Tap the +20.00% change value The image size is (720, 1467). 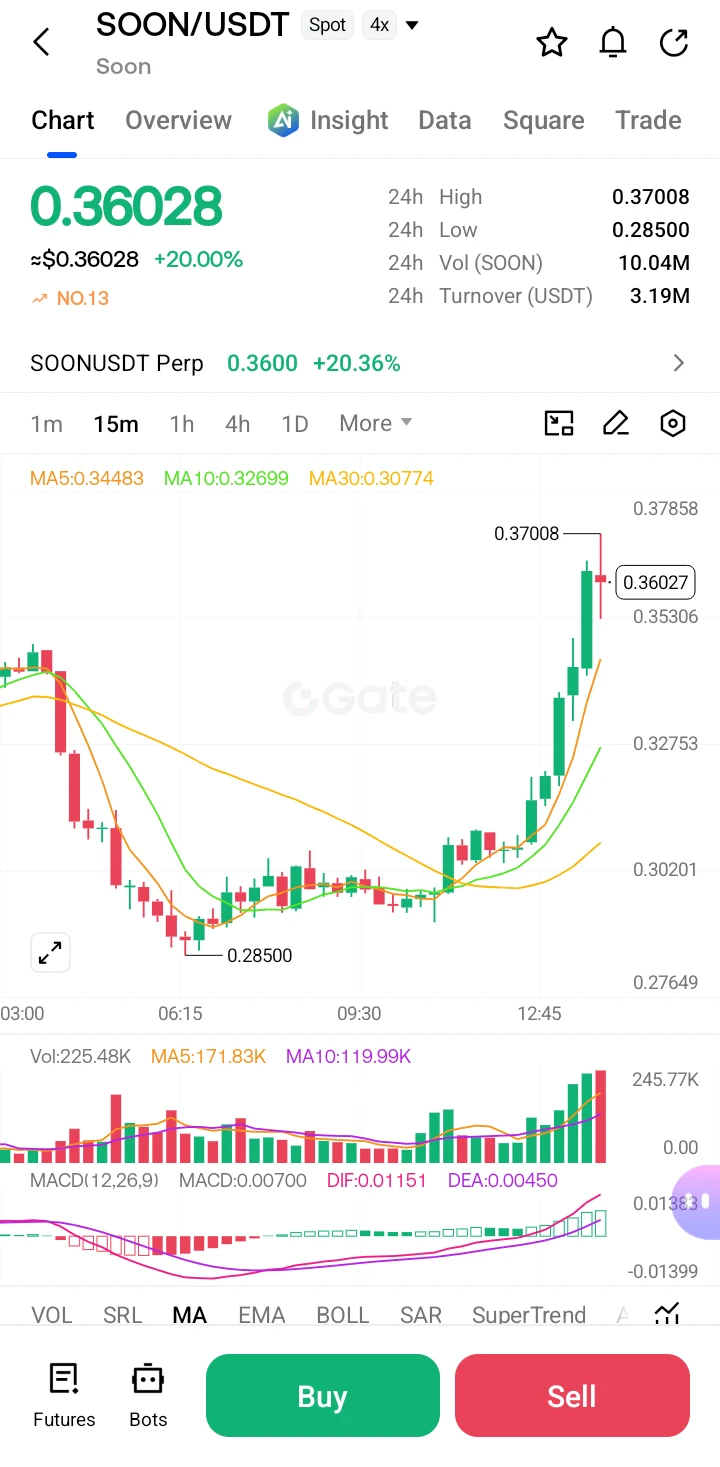click(198, 260)
